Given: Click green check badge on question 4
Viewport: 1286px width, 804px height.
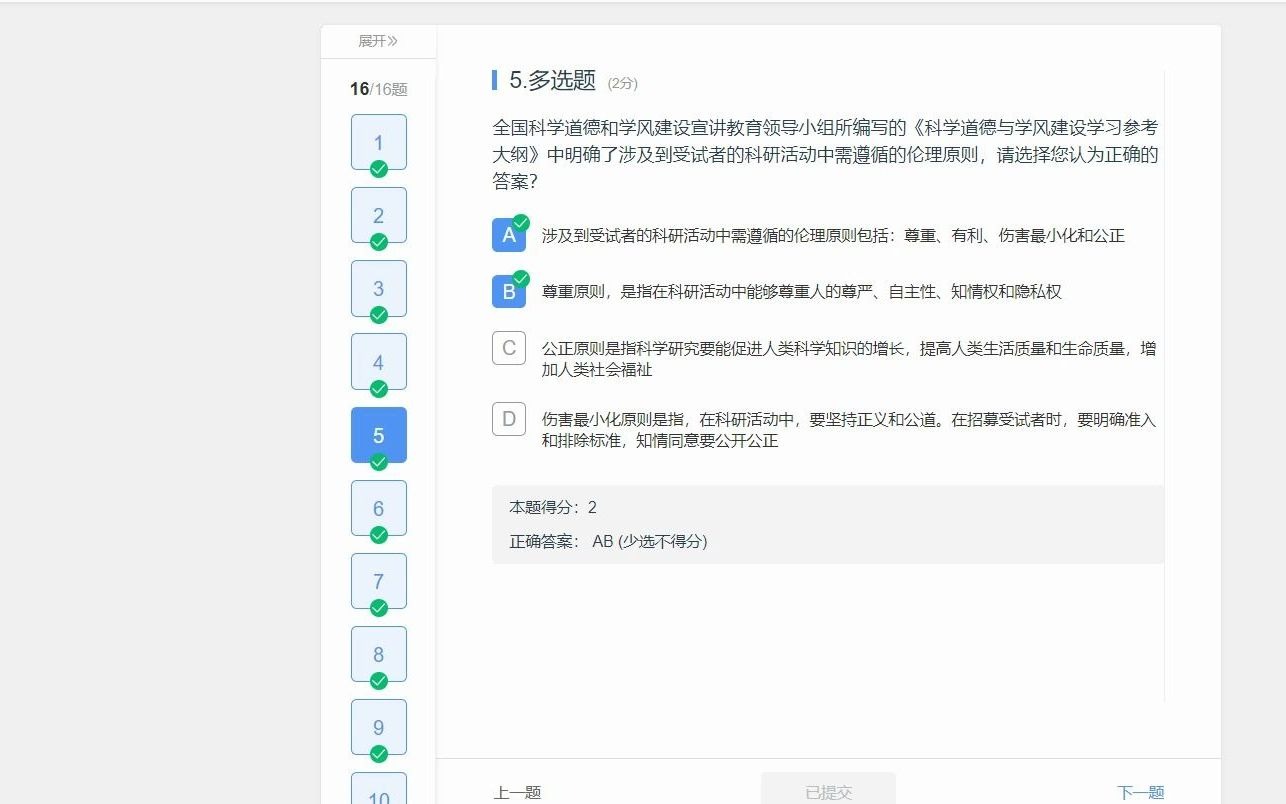Looking at the screenshot, I should point(379,389).
